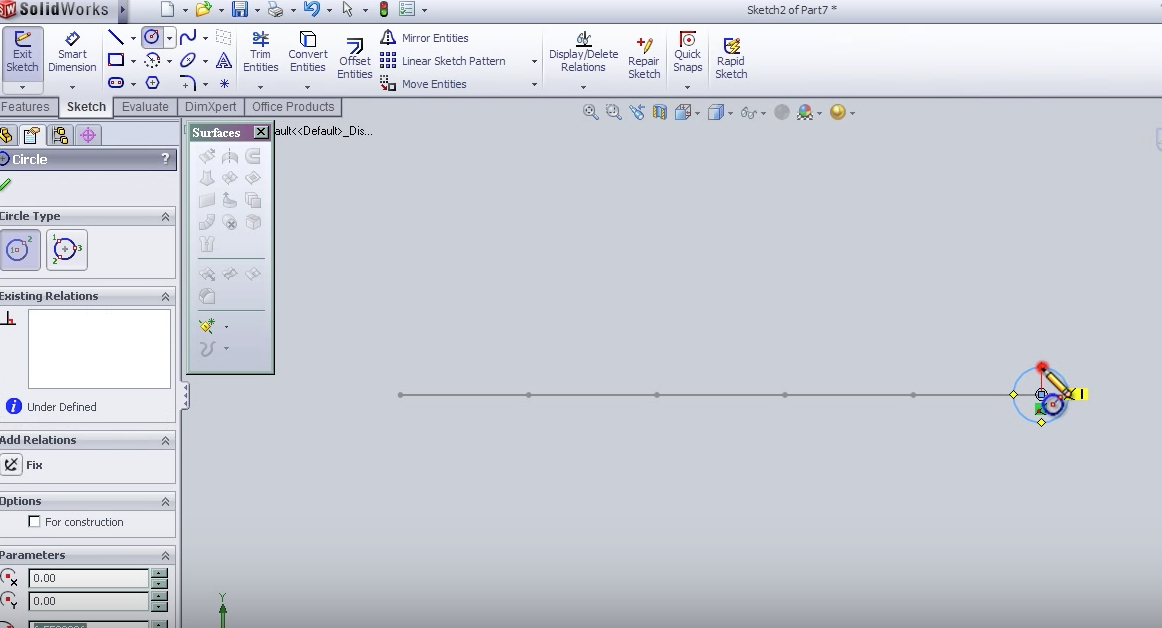Click the Offset Entities tool
The image size is (1162, 628).
[x=354, y=59]
